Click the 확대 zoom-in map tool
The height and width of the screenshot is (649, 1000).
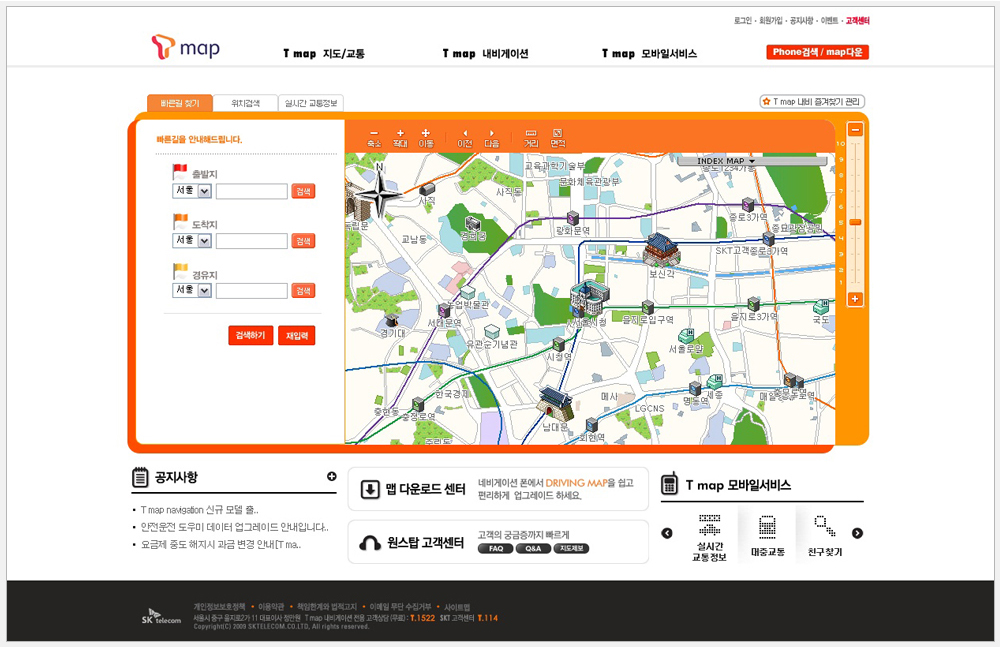tap(400, 137)
